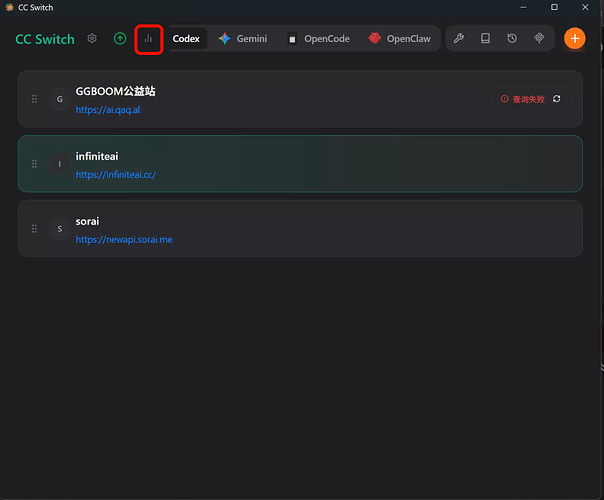Add a new provider with the orange plus button
The width and height of the screenshot is (604, 500).
click(x=575, y=39)
